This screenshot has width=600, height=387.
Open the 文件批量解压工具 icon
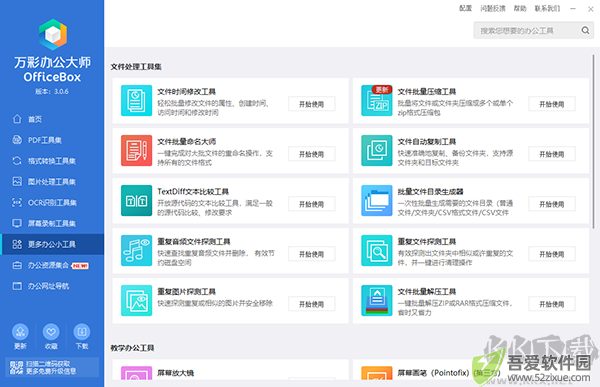pos(377,300)
